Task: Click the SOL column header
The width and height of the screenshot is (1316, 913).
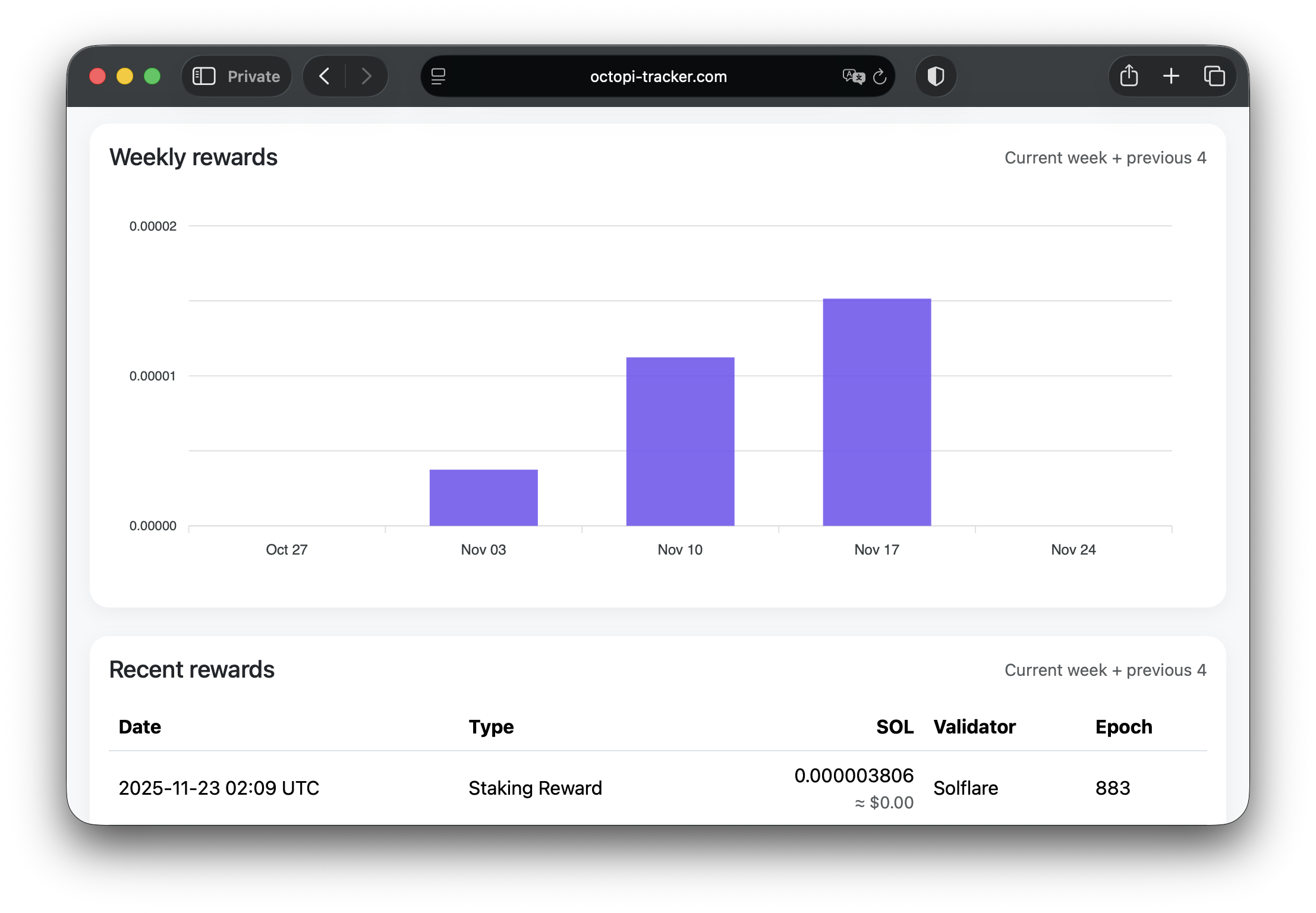Action: pyautogui.click(x=895, y=726)
